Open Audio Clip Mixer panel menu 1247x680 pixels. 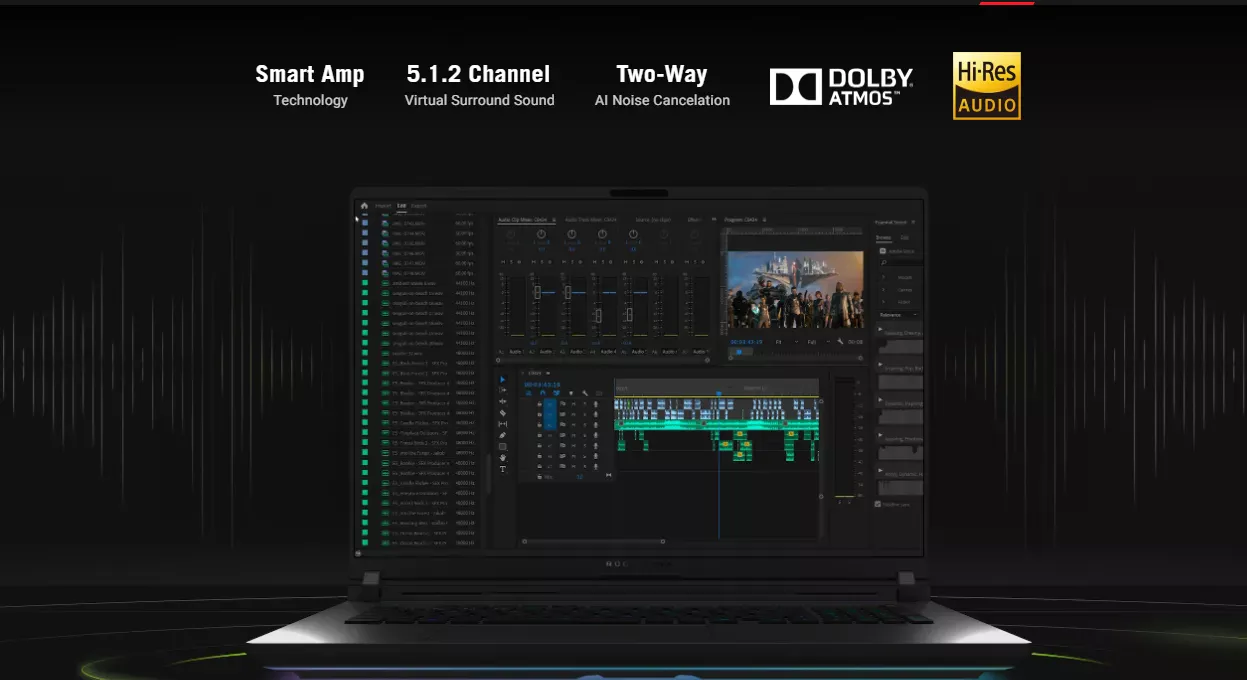[x=553, y=220]
